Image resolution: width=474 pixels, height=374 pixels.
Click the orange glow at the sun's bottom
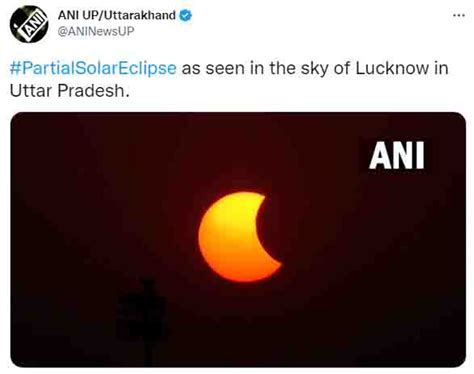pyautogui.click(x=243, y=272)
